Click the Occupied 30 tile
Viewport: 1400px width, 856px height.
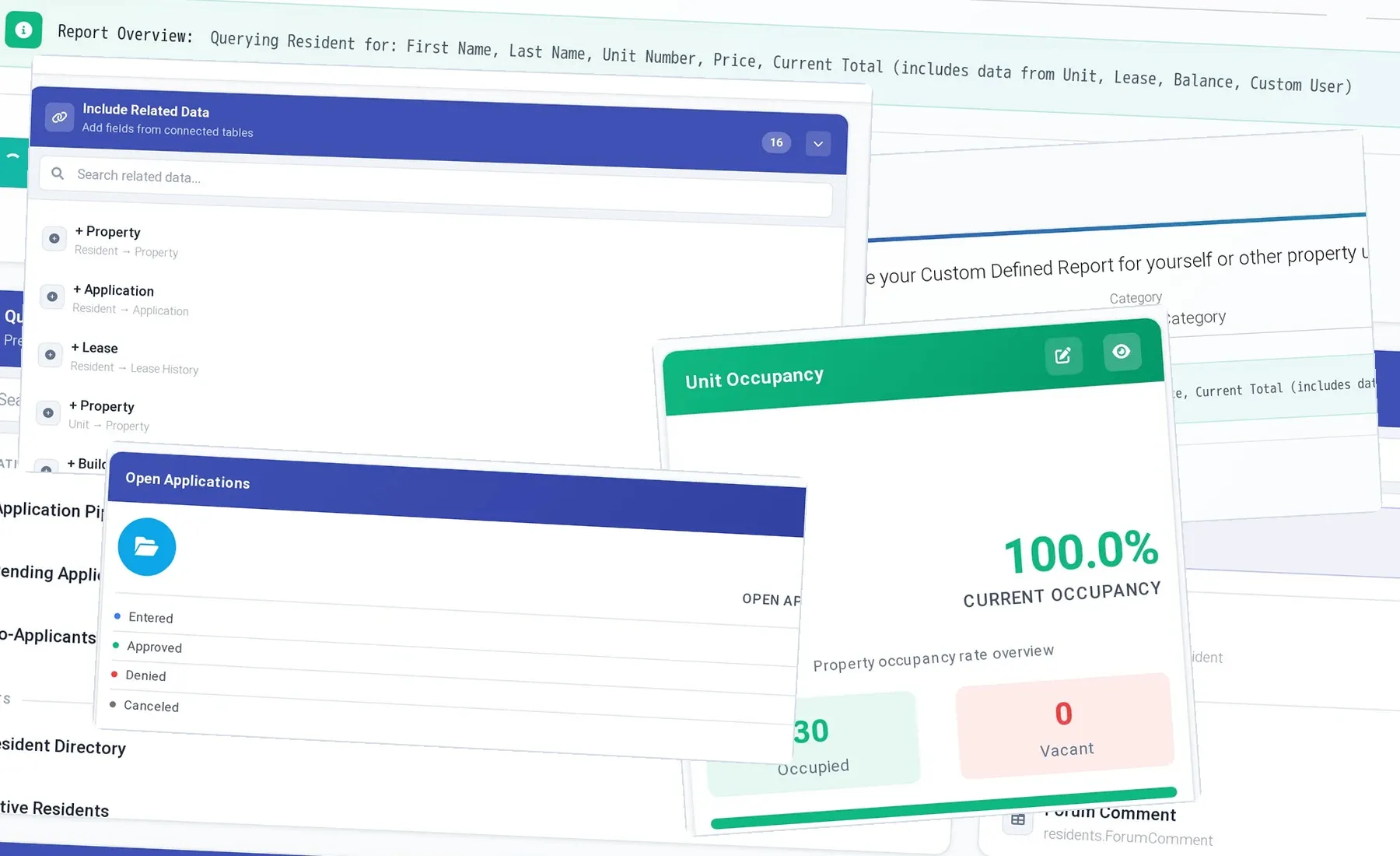coord(813,744)
